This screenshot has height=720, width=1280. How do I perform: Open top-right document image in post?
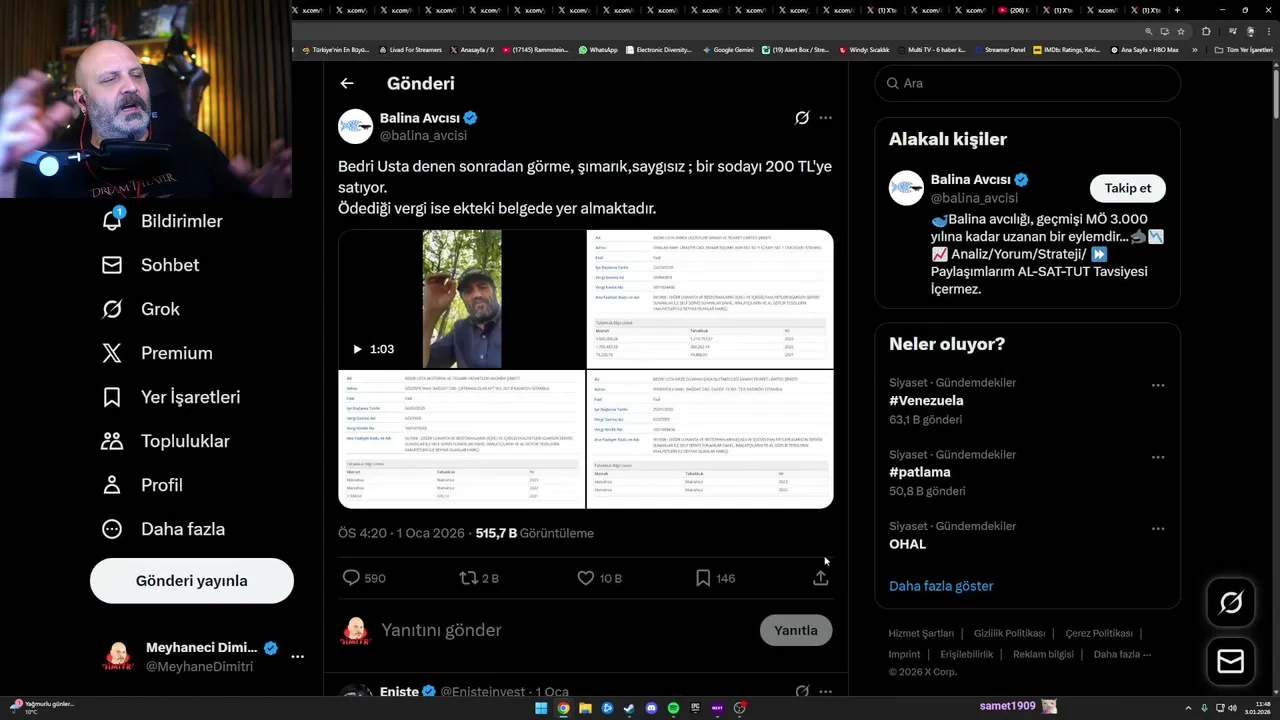point(710,299)
